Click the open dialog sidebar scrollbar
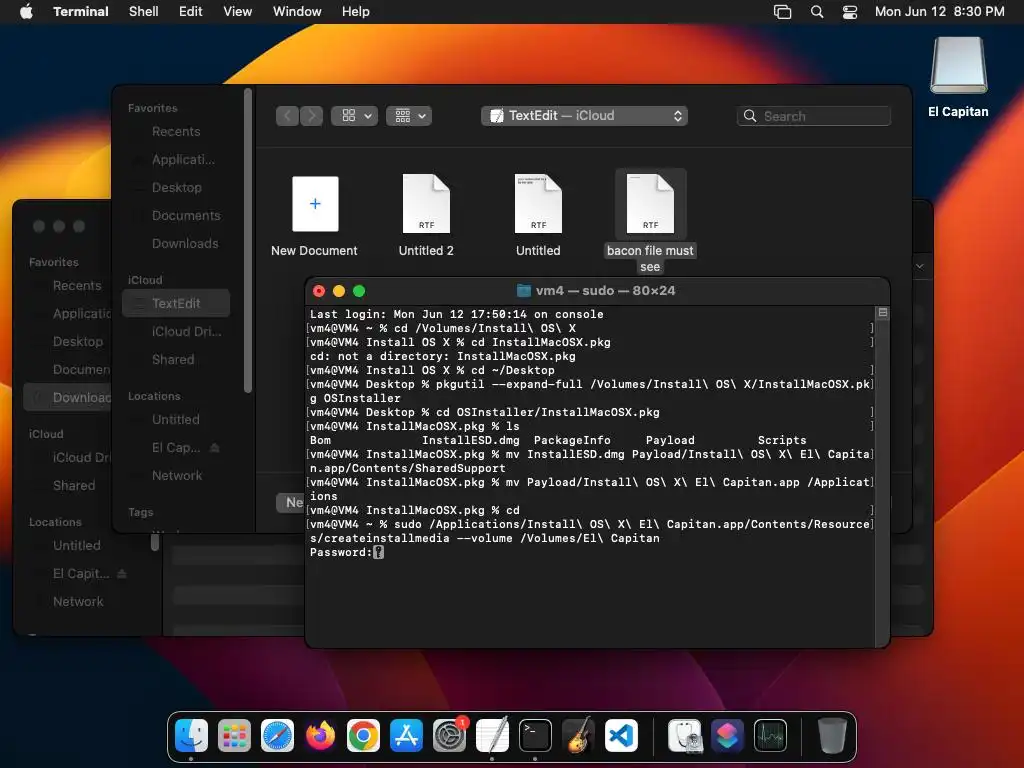Viewport: 1024px width, 768px height. click(248, 240)
